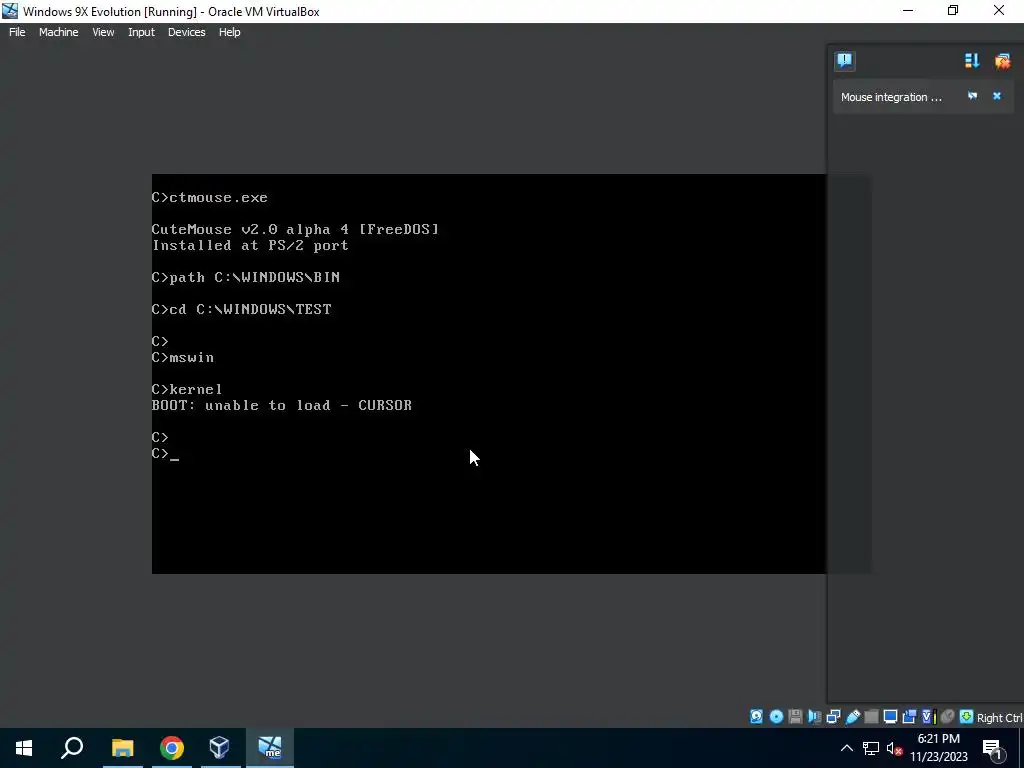Open File Explorer from the taskbar
The width and height of the screenshot is (1024, 768).
[x=122, y=748]
